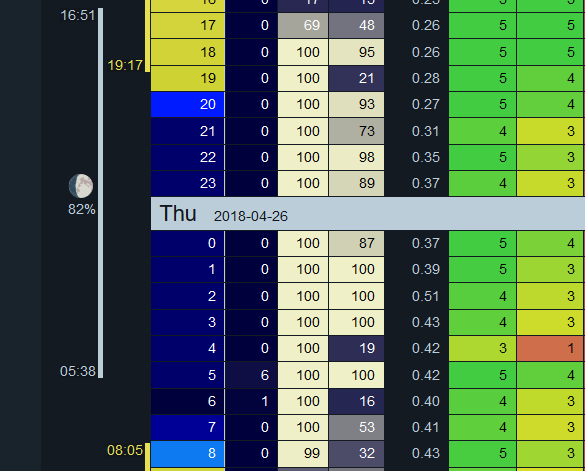Click the yellow hour 17 cell

click(x=188, y=25)
